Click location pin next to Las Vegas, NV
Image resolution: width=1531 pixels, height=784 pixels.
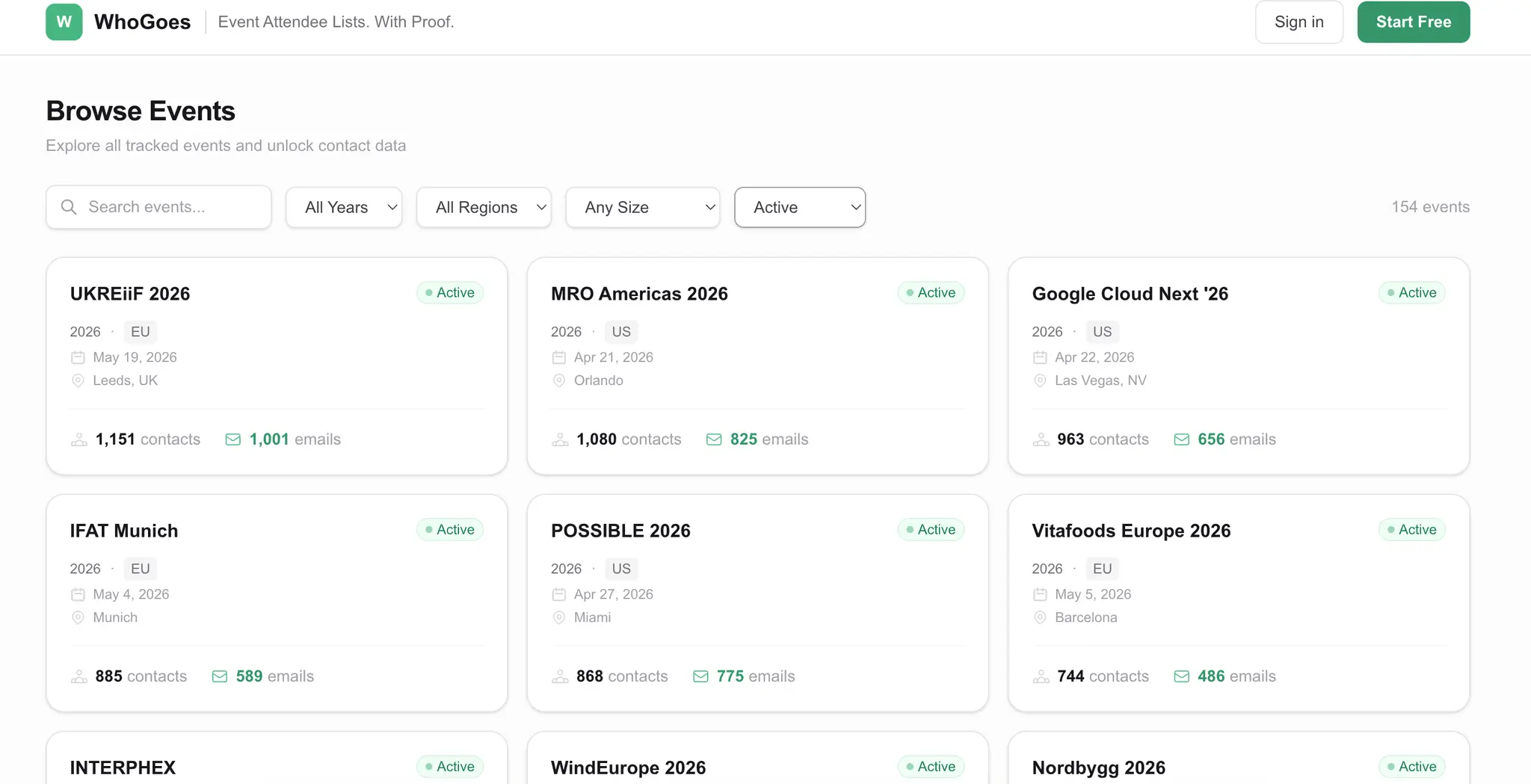pos(1040,380)
